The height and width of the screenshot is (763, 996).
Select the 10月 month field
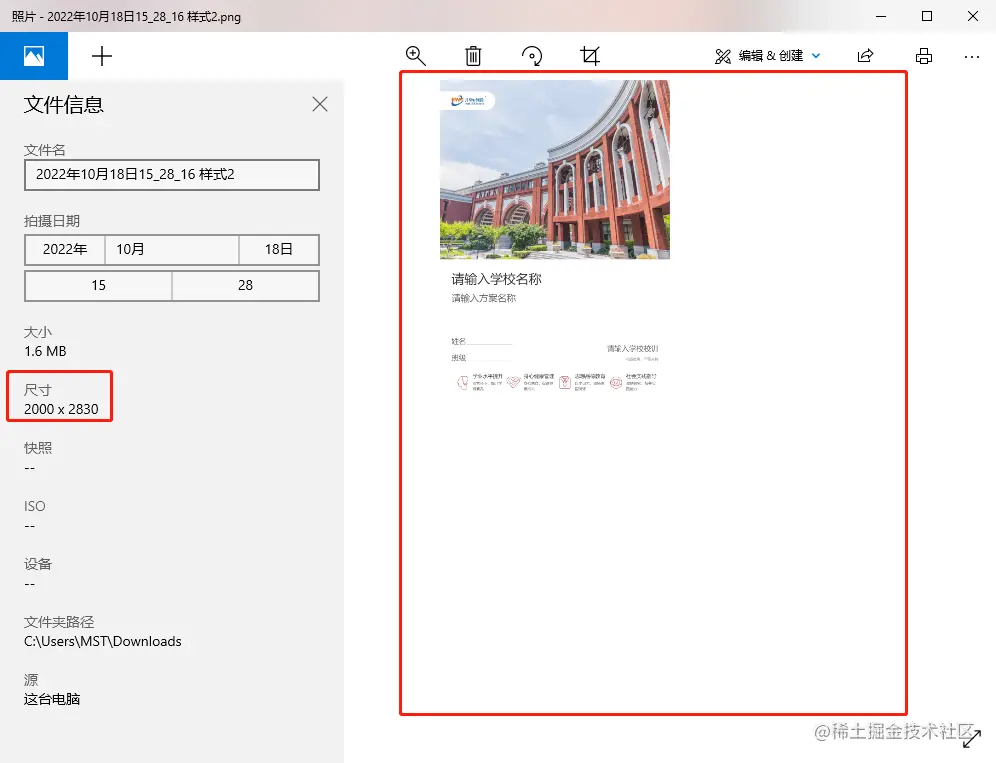point(172,250)
